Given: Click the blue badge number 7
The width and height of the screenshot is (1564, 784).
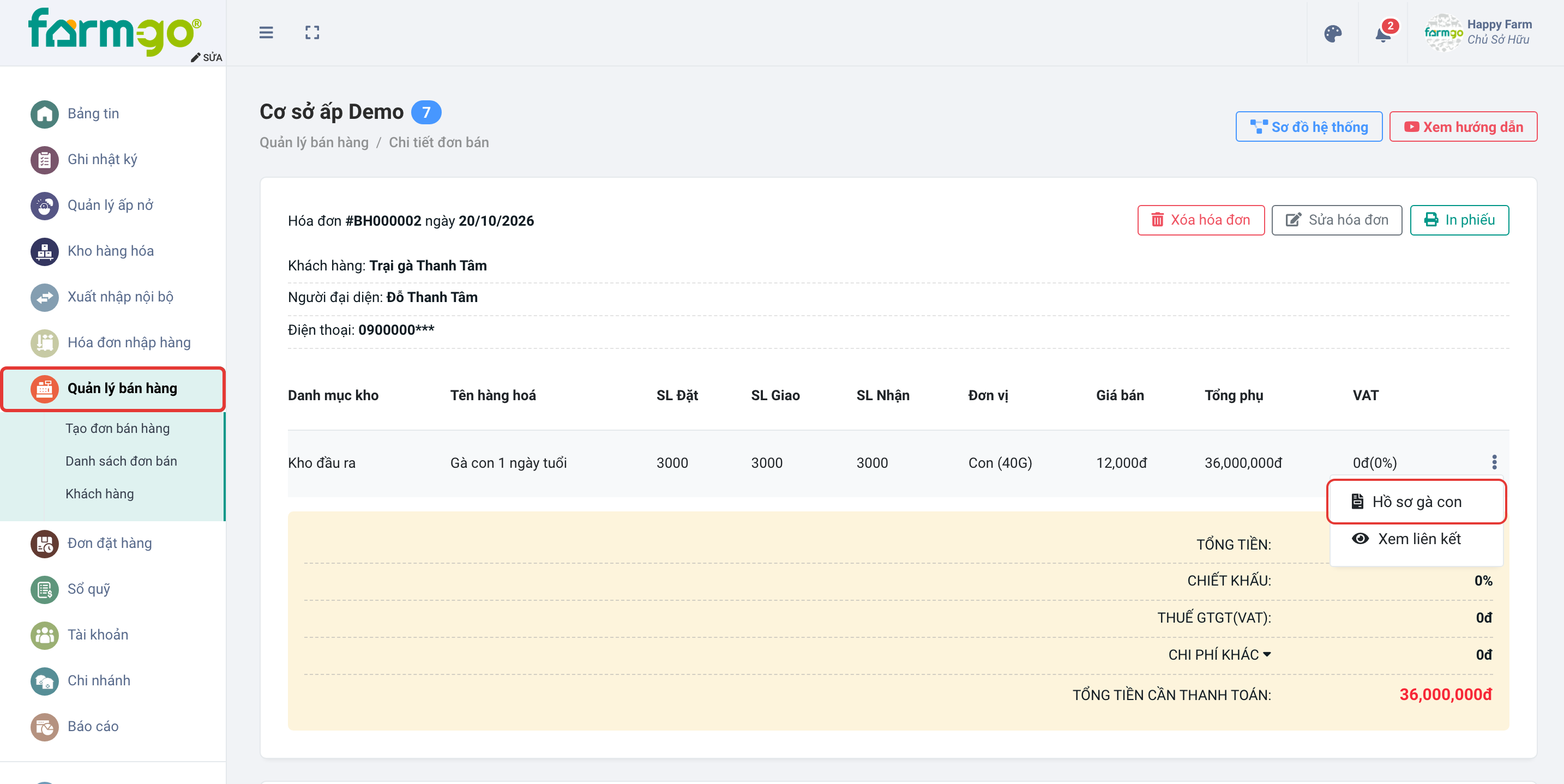Looking at the screenshot, I should (x=426, y=112).
